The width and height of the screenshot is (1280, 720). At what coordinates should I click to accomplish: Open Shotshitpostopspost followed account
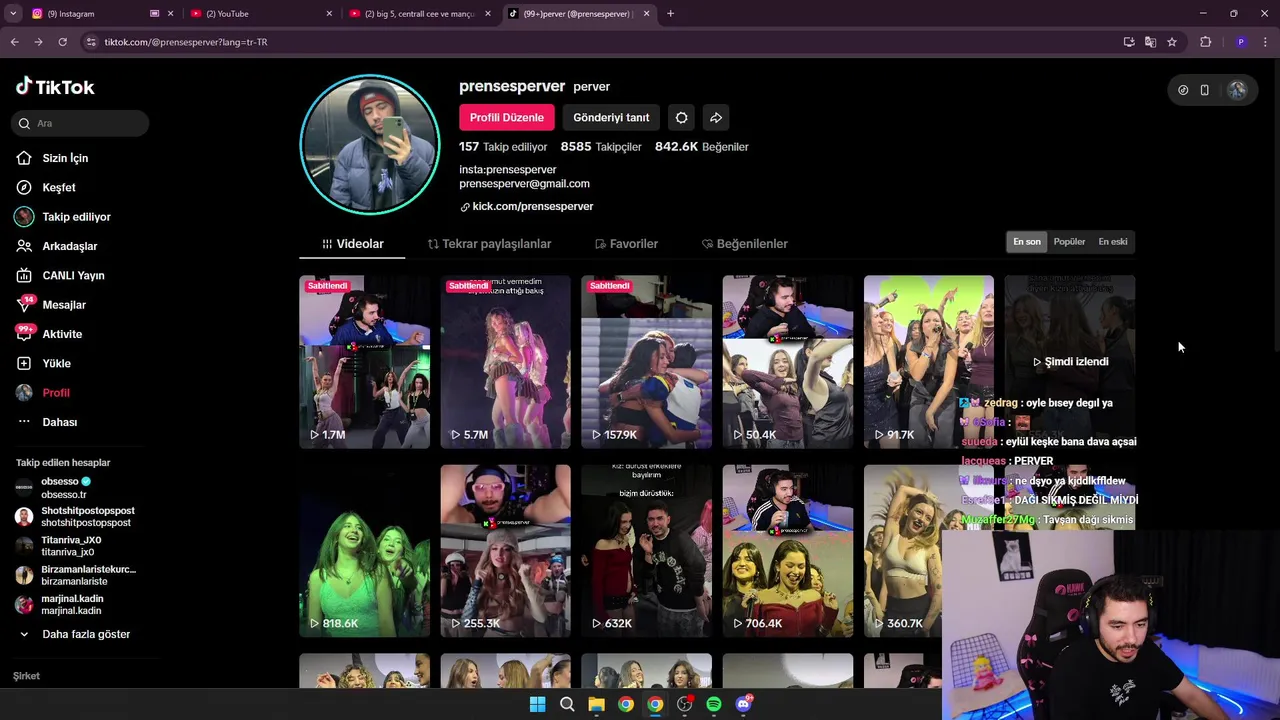pos(87,517)
